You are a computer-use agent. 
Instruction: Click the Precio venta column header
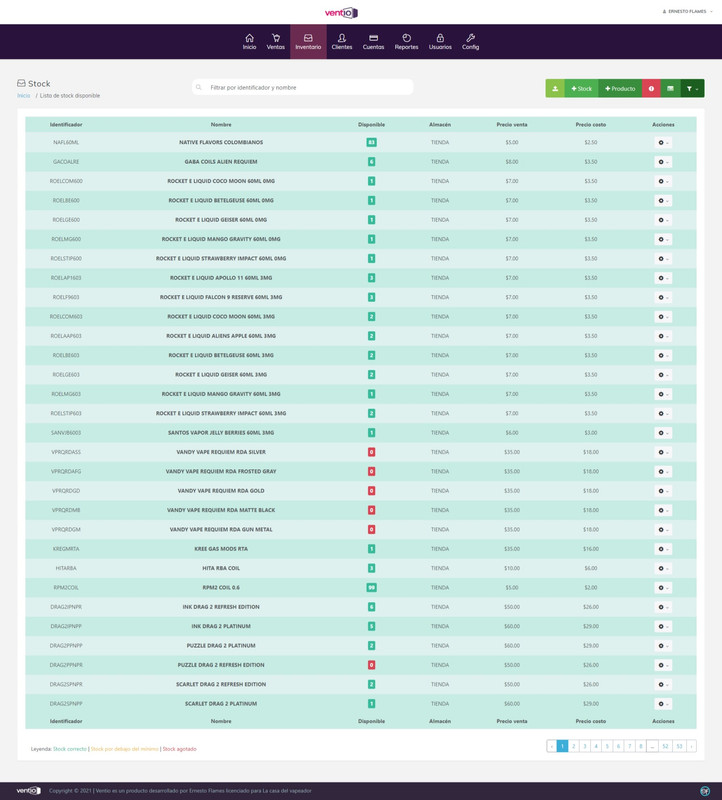(512, 124)
